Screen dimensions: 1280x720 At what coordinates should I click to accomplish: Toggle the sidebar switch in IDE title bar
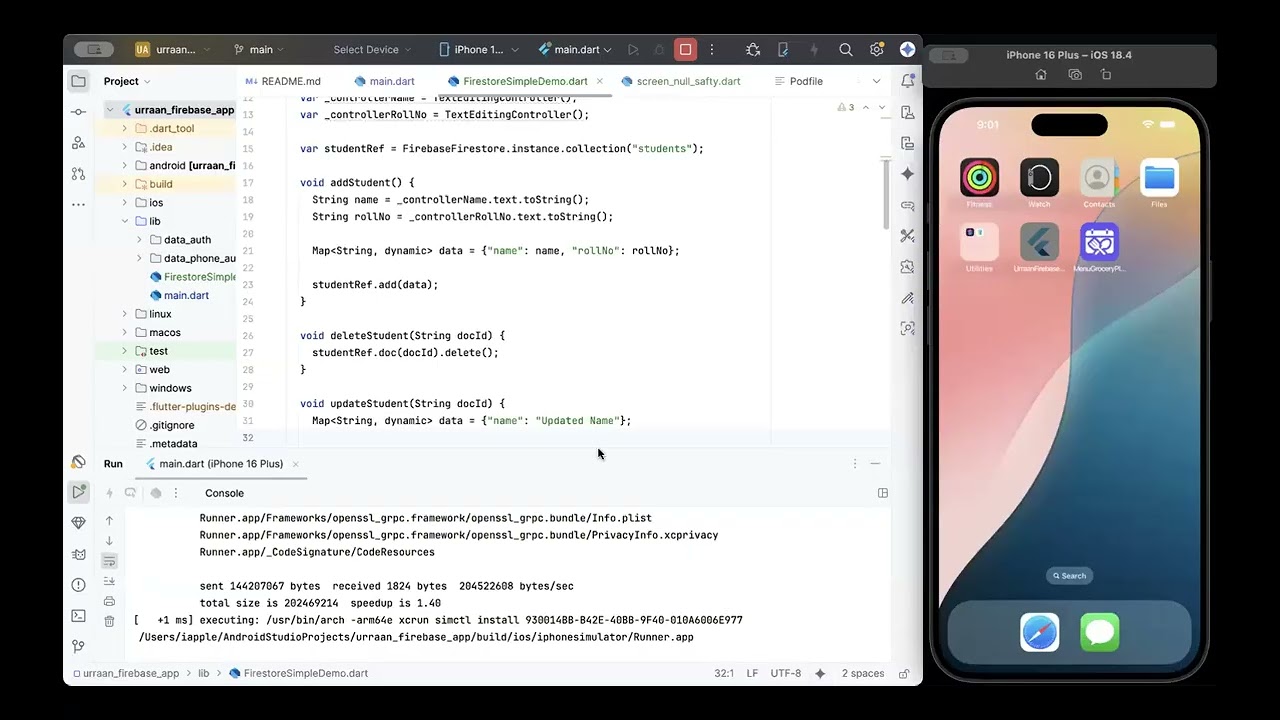94,49
